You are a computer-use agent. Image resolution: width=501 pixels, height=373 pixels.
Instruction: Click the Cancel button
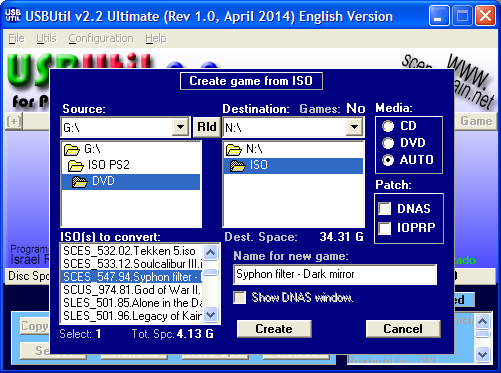[x=403, y=329]
